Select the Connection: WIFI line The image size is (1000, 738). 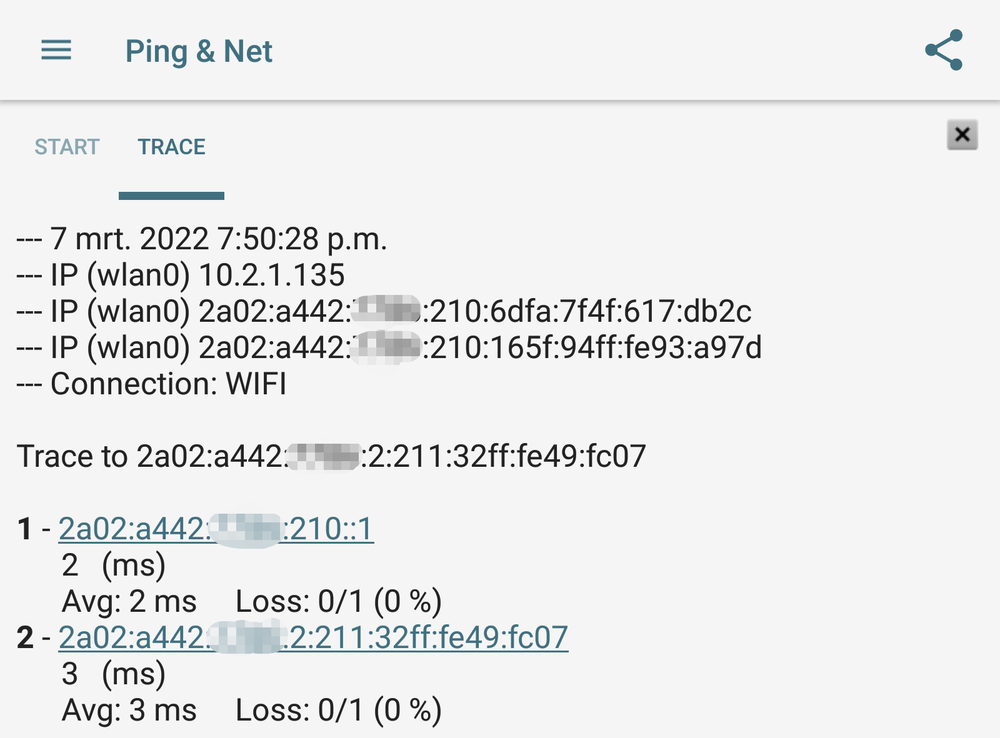pos(151,384)
